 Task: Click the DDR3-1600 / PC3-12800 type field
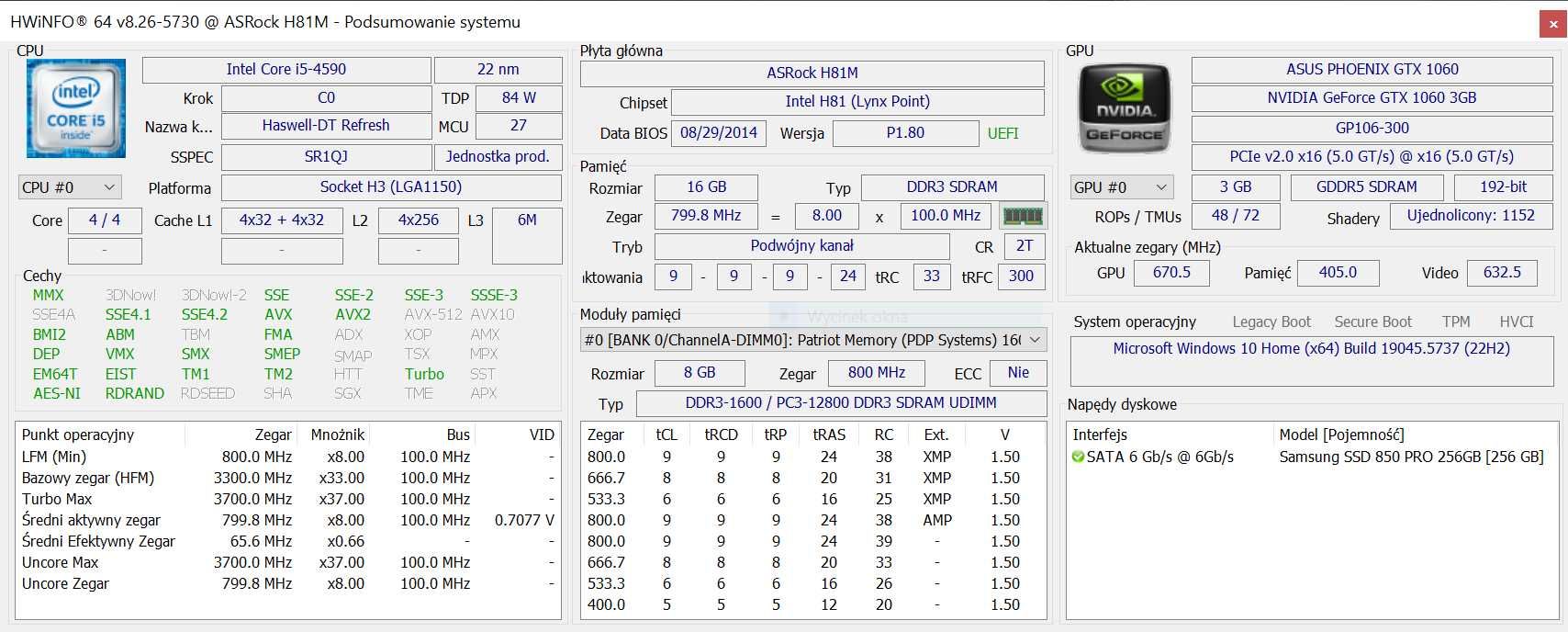click(841, 403)
